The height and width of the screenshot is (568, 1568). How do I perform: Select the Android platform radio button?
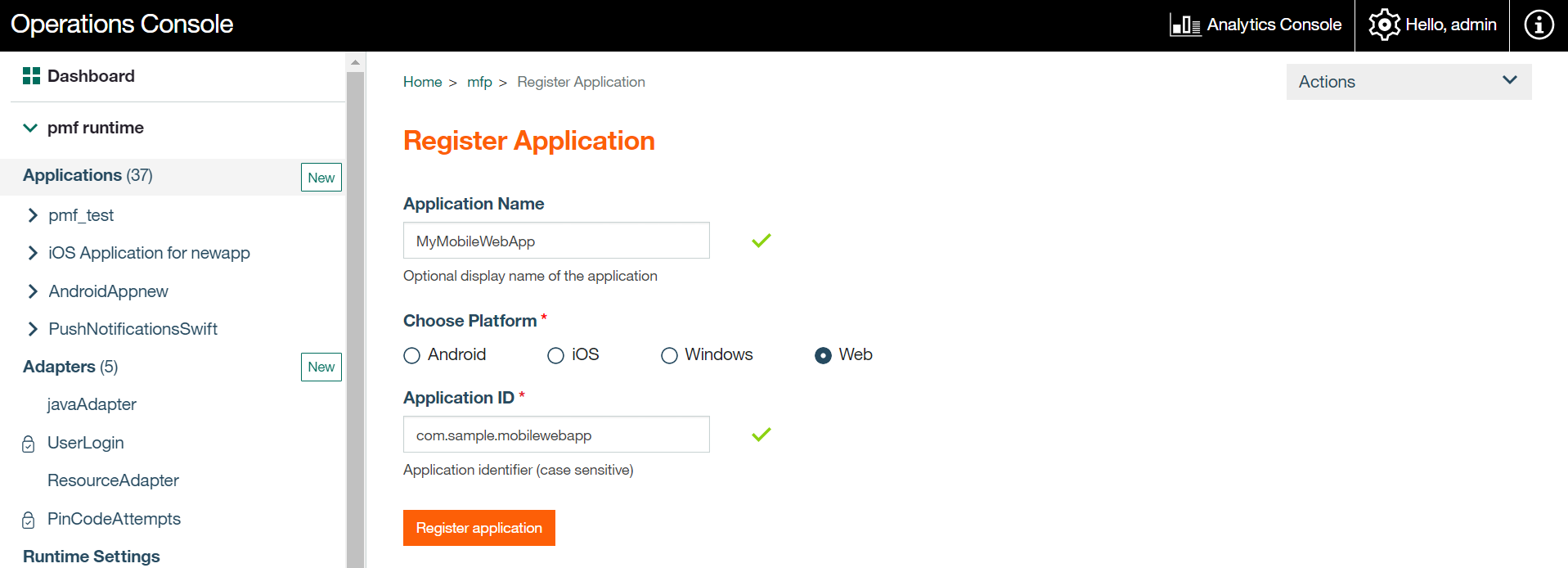pos(412,355)
